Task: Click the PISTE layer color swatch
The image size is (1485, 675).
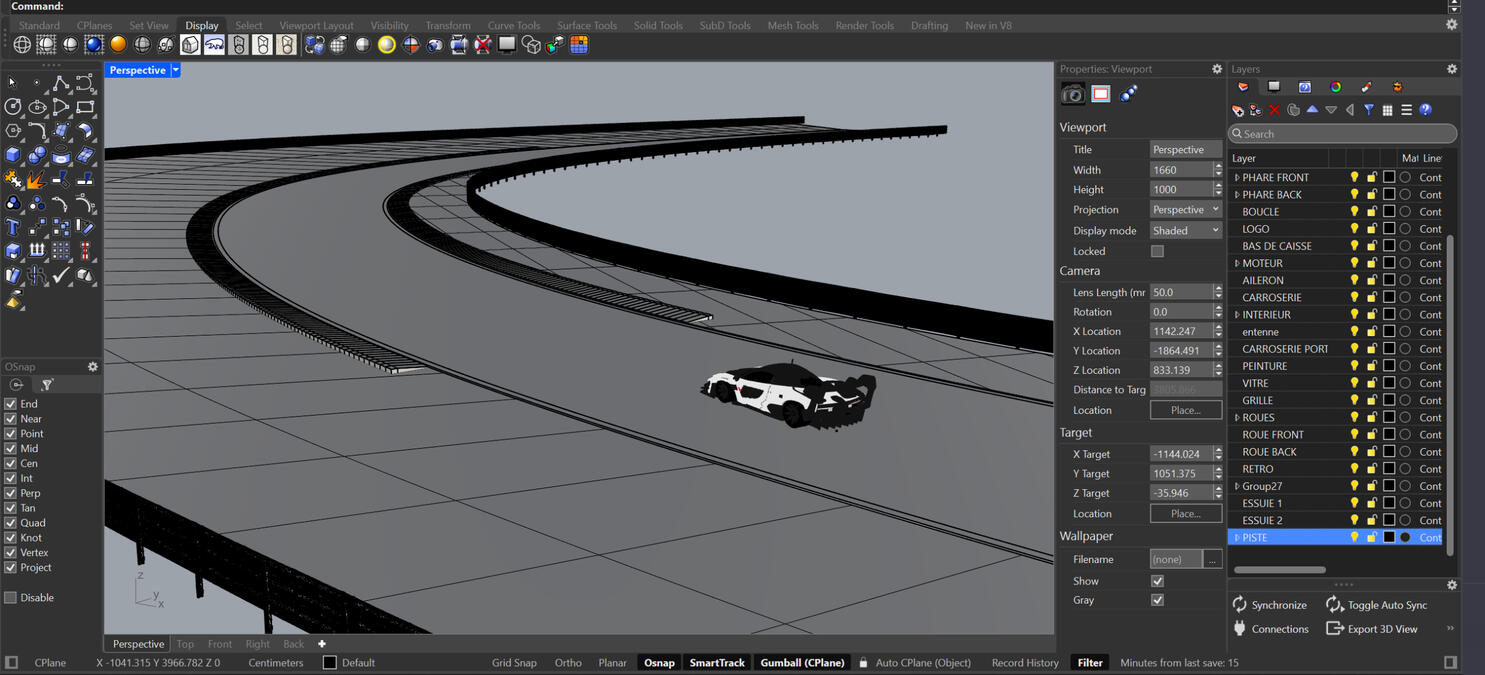Action: pyautogui.click(x=1388, y=537)
